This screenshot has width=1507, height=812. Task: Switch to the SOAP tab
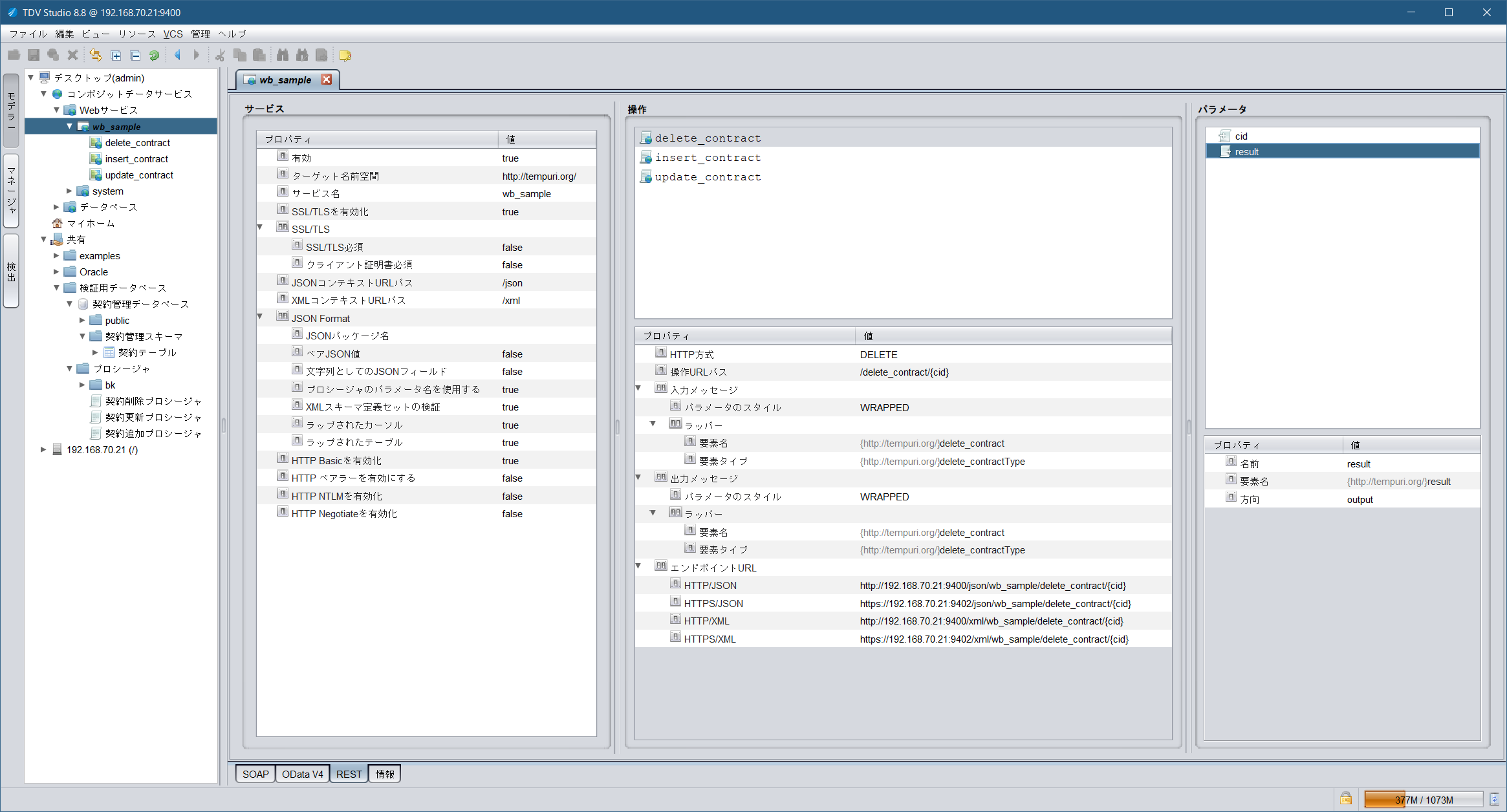pyautogui.click(x=255, y=774)
